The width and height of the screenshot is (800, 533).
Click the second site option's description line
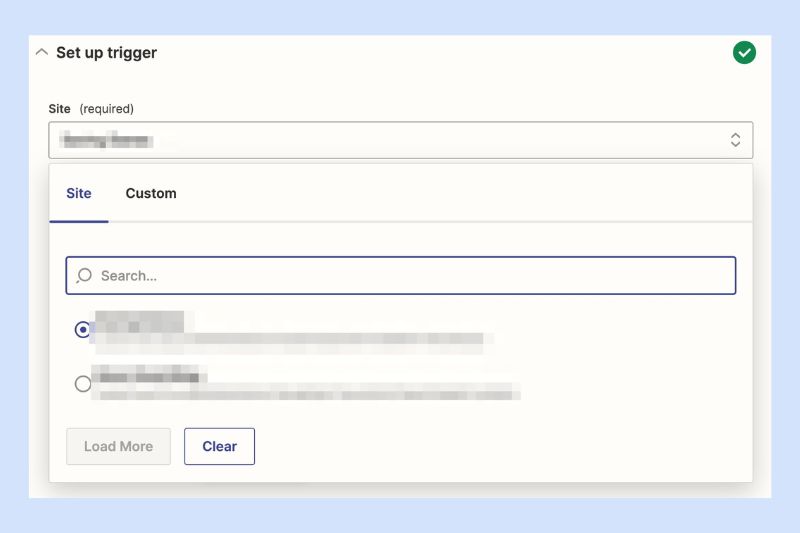coord(306,393)
